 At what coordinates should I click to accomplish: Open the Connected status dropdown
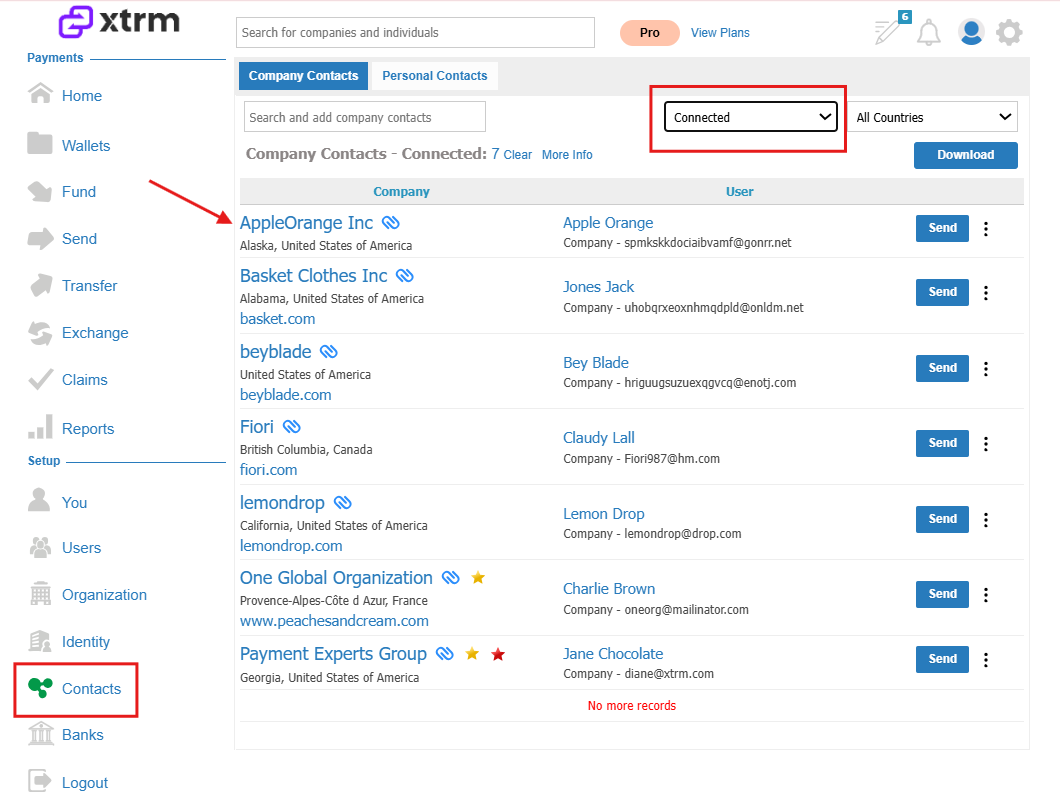[750, 117]
